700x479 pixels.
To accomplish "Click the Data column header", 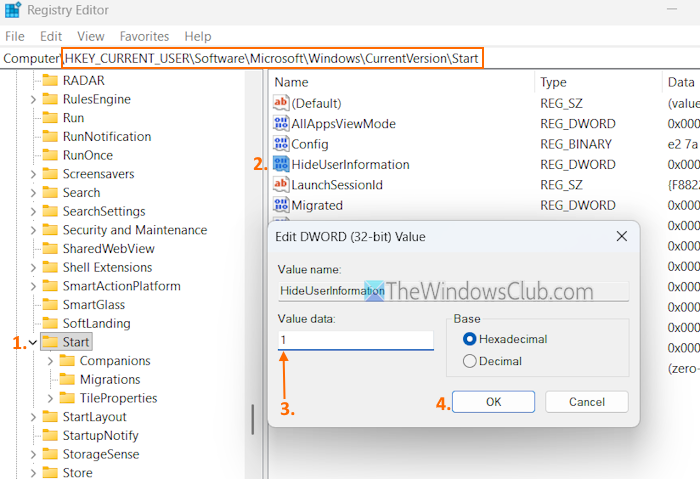I will [681, 82].
